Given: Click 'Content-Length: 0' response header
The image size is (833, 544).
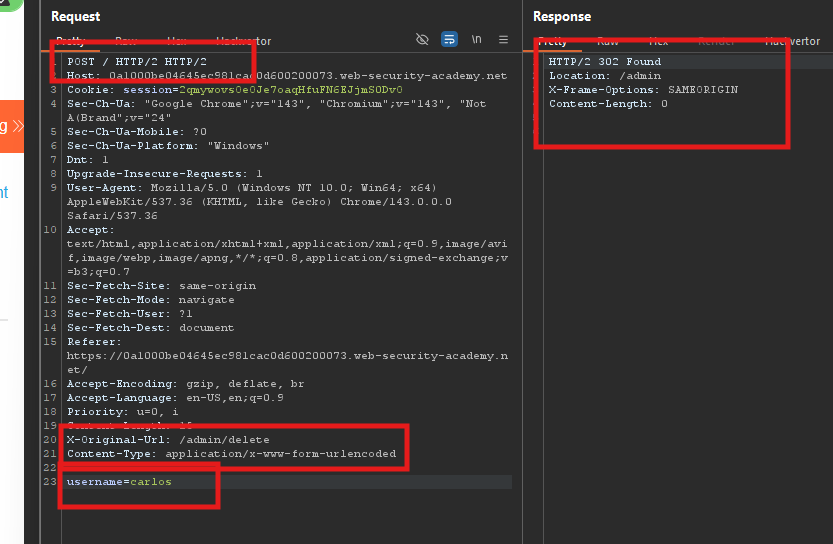Looking at the screenshot, I should coord(608,104).
